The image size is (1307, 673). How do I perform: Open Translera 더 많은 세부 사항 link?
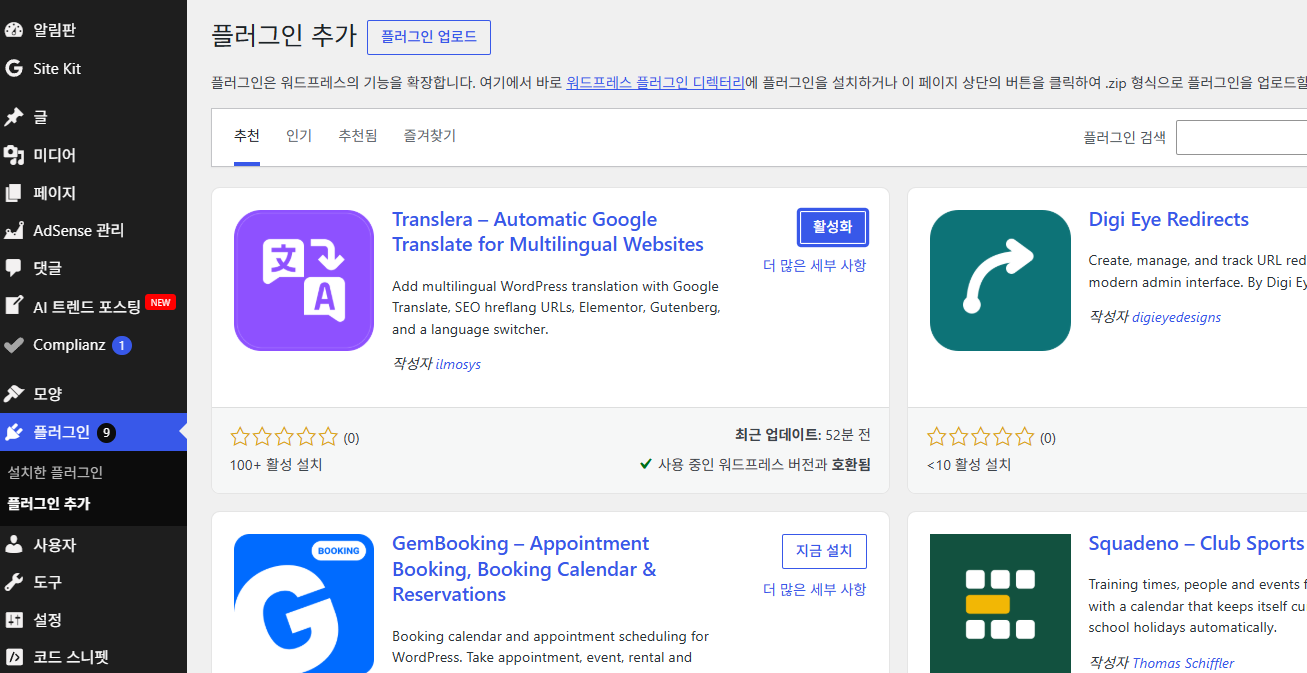click(x=815, y=266)
